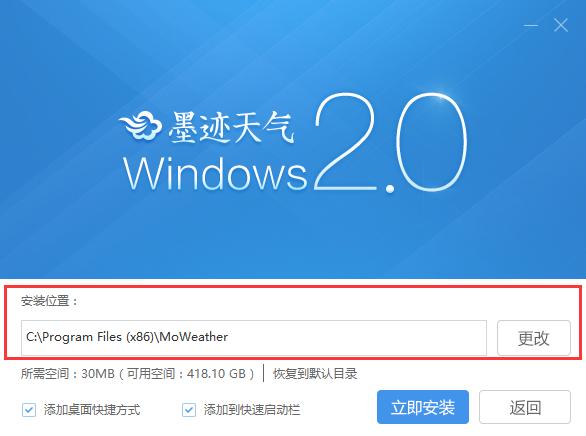The width and height of the screenshot is (586, 436).
Task: Minimize the installer window
Action: 531,26
